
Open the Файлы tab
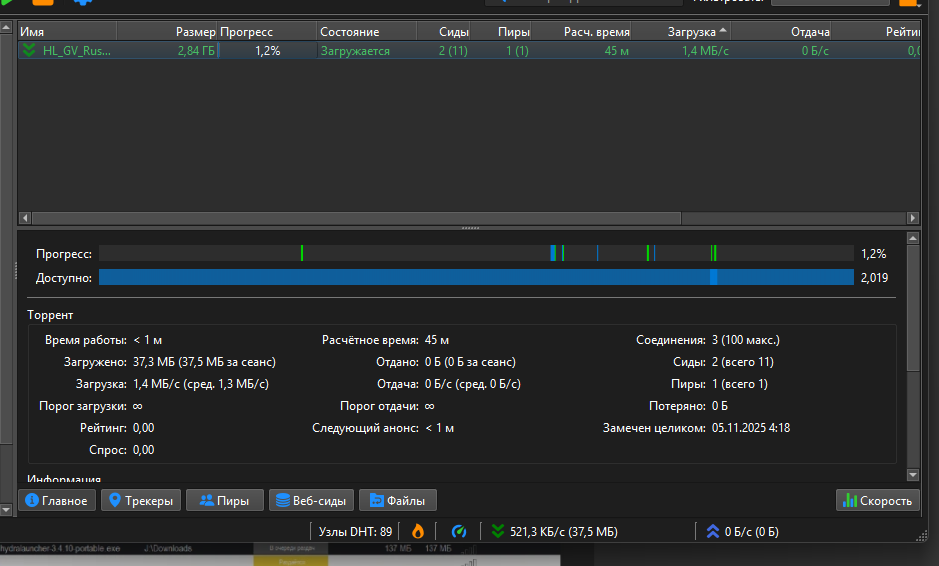pos(397,500)
